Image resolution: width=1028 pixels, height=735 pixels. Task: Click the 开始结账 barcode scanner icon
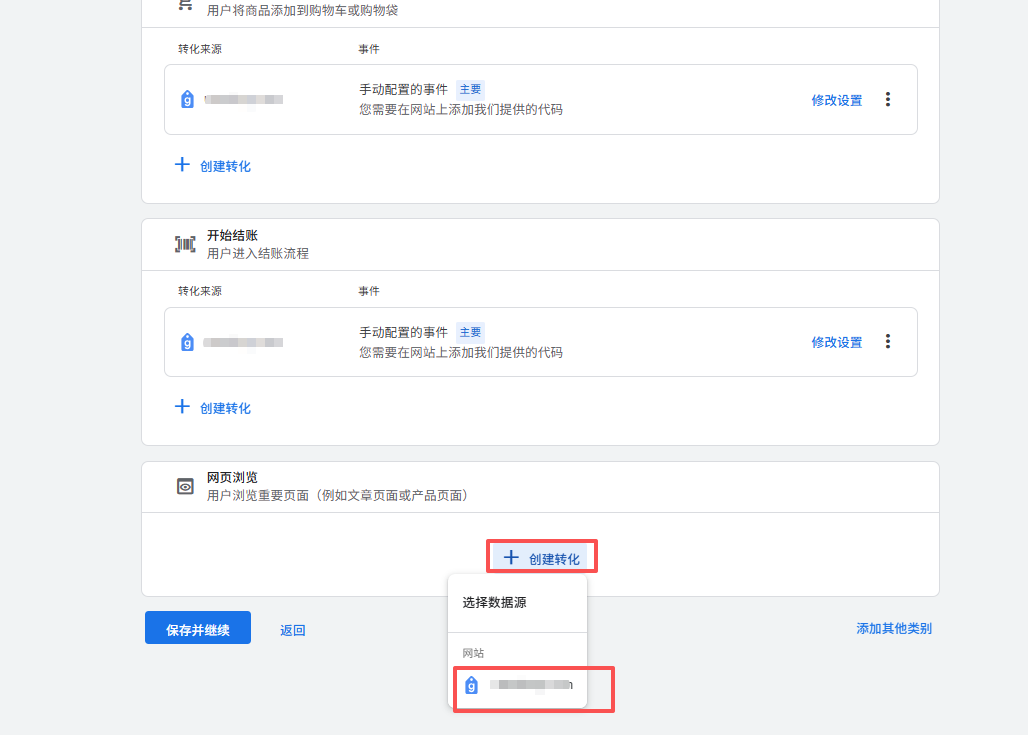185,244
